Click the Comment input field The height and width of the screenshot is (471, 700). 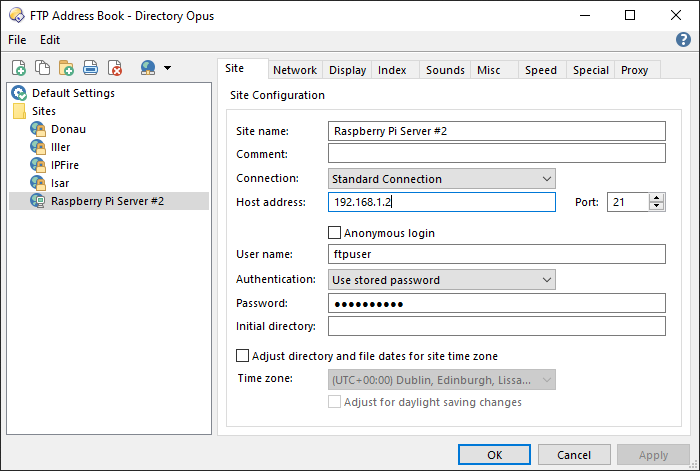[496, 153]
